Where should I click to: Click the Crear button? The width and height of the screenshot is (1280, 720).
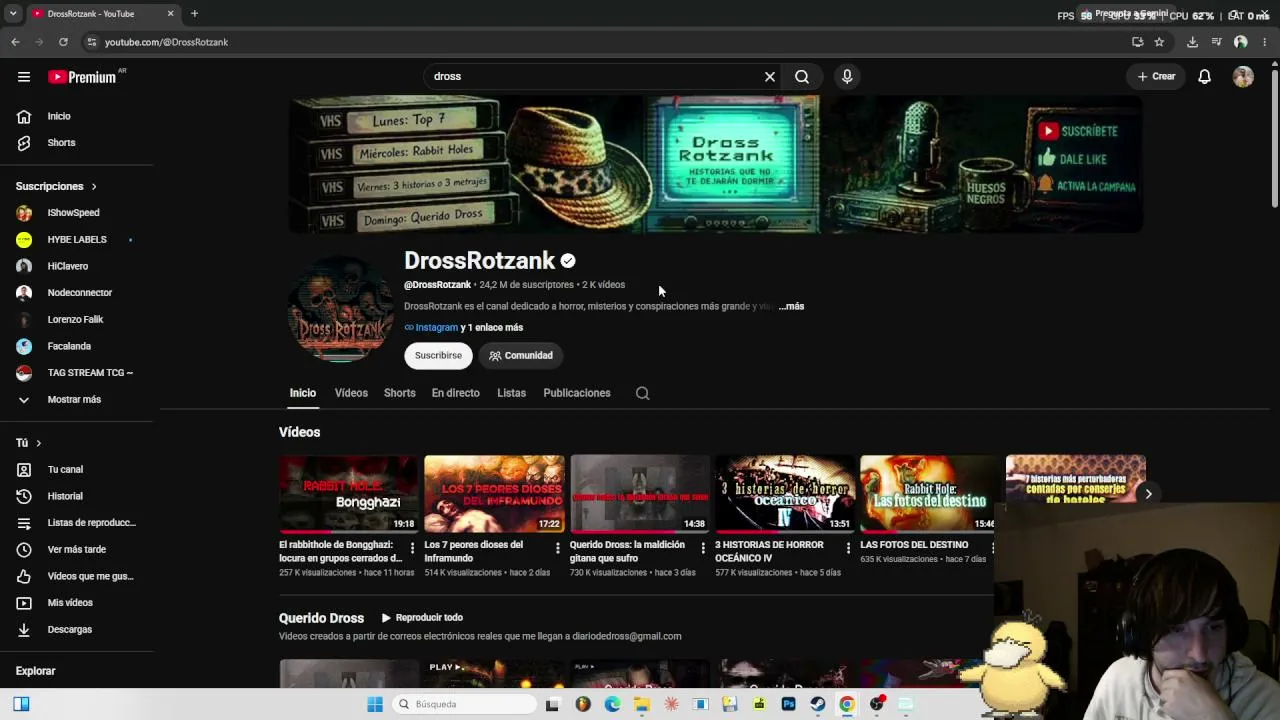1156,76
